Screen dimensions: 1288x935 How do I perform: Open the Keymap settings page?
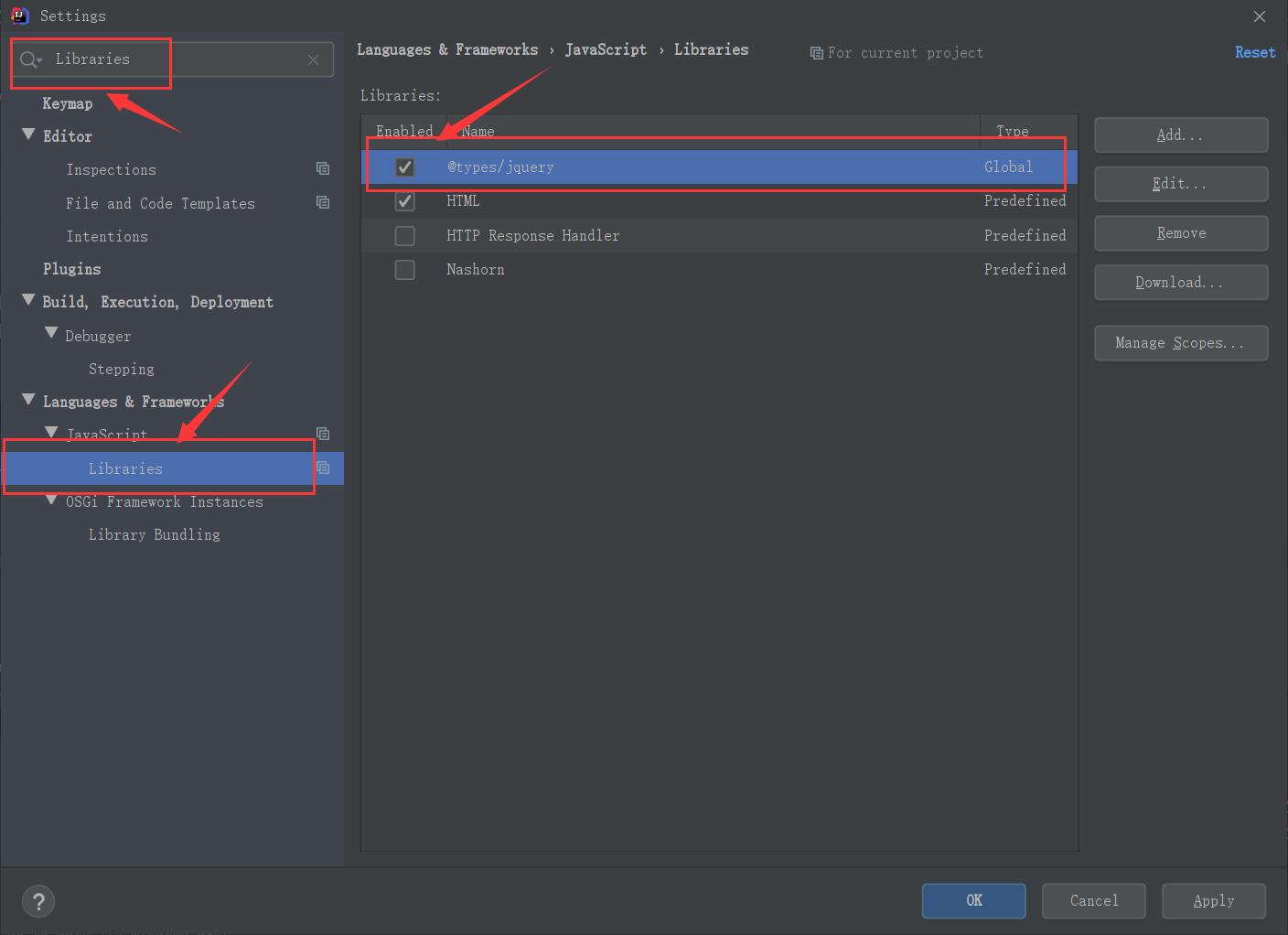[x=68, y=103]
